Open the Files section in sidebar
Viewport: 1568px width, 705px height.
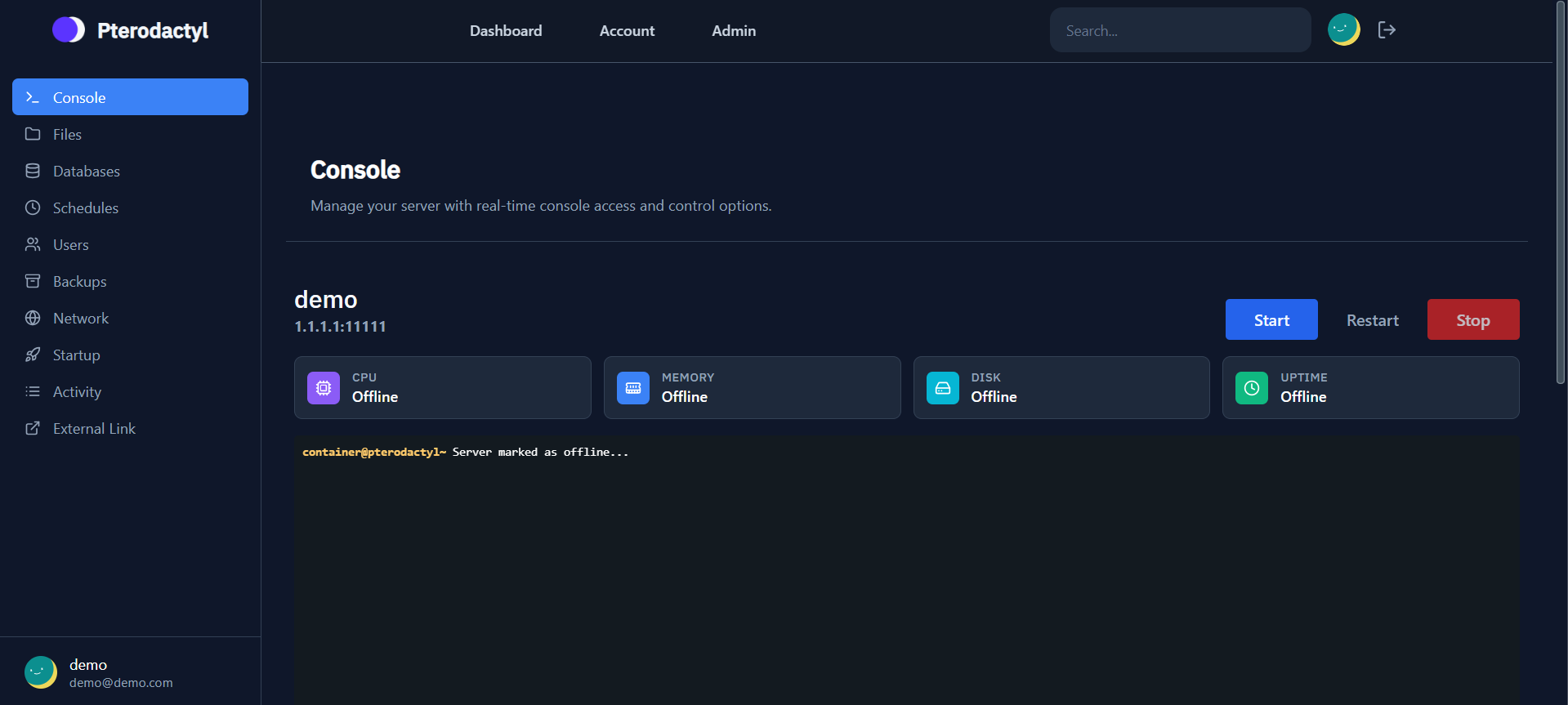pyautogui.click(x=67, y=134)
